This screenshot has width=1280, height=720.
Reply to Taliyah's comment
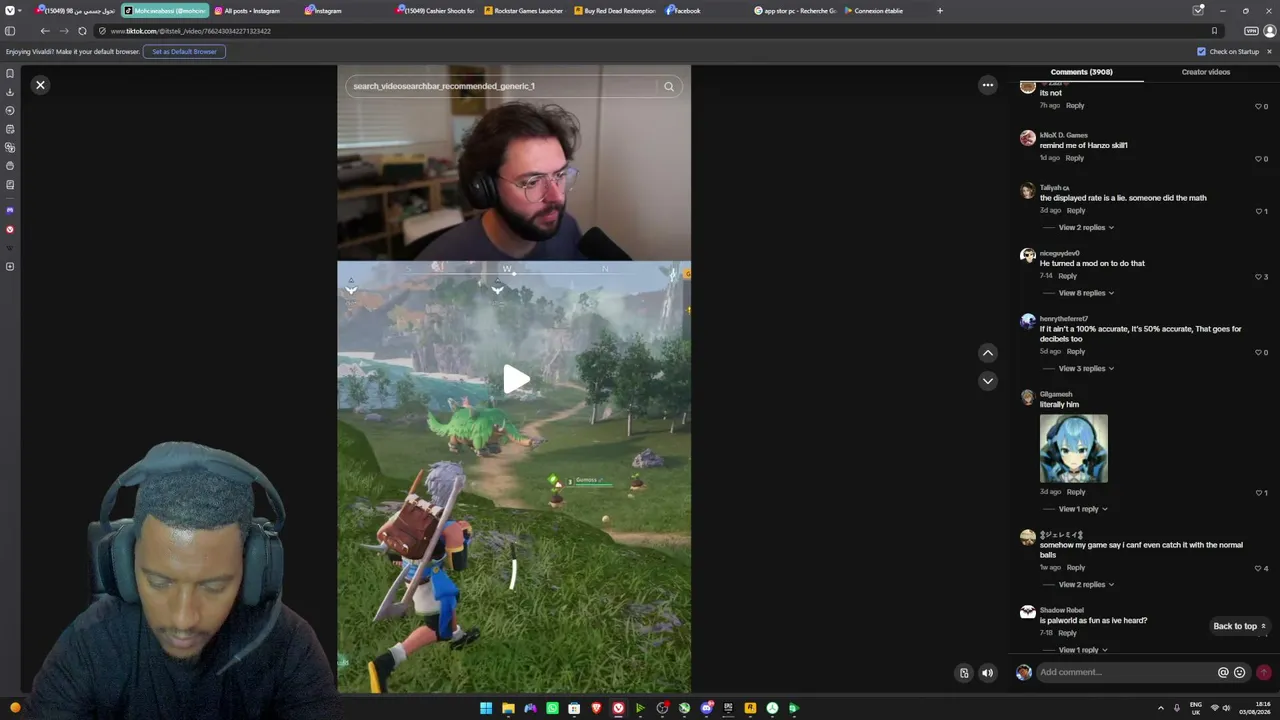coord(1076,211)
